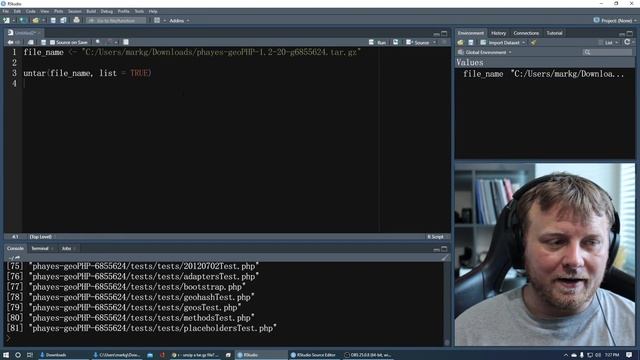
Task: Click the Go to file/function field
Action: (x=116, y=20)
